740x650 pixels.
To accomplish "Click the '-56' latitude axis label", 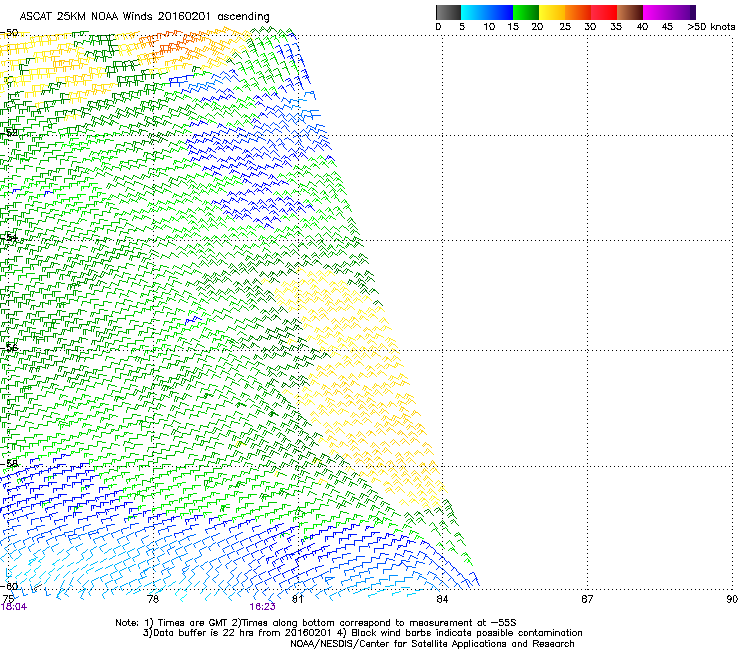I will click(9, 348).
